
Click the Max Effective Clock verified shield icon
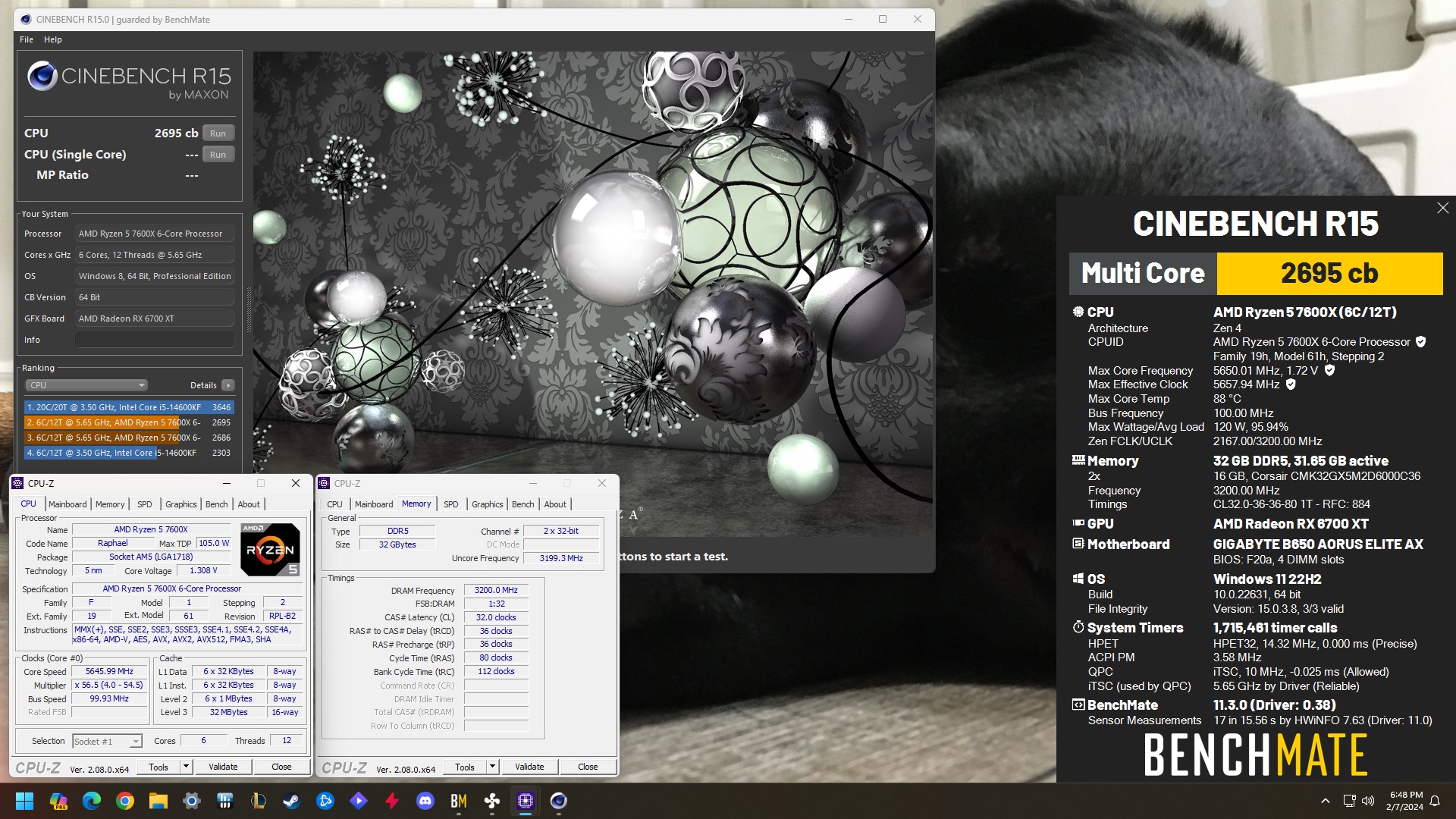click(1291, 384)
